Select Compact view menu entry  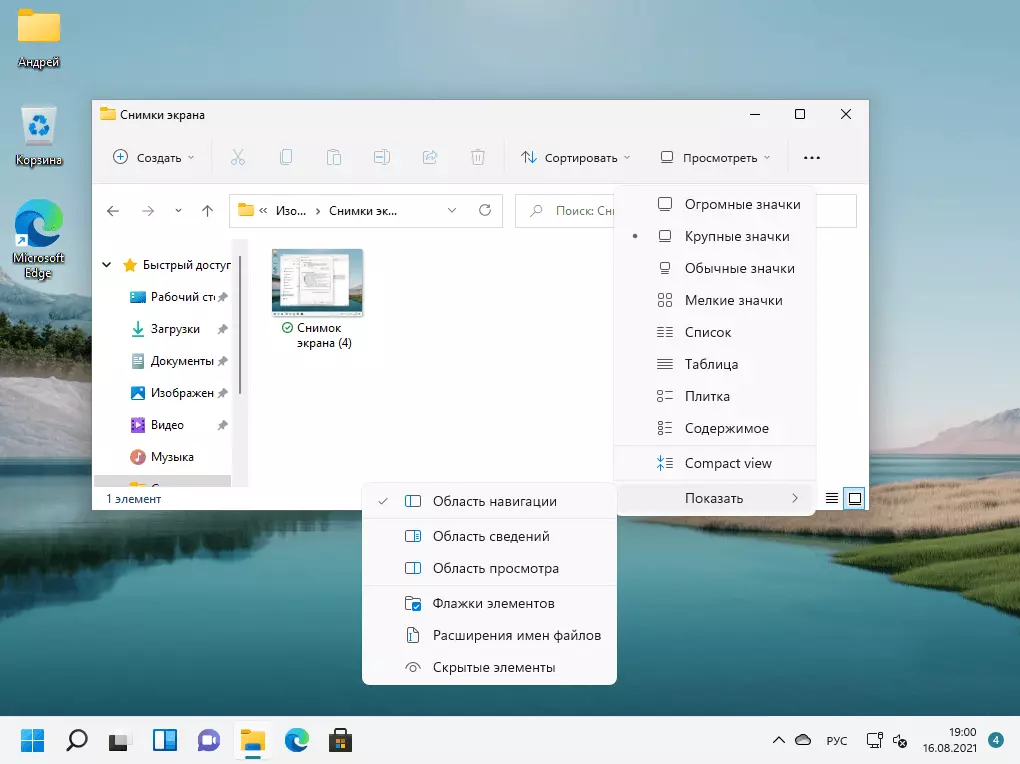(x=727, y=463)
